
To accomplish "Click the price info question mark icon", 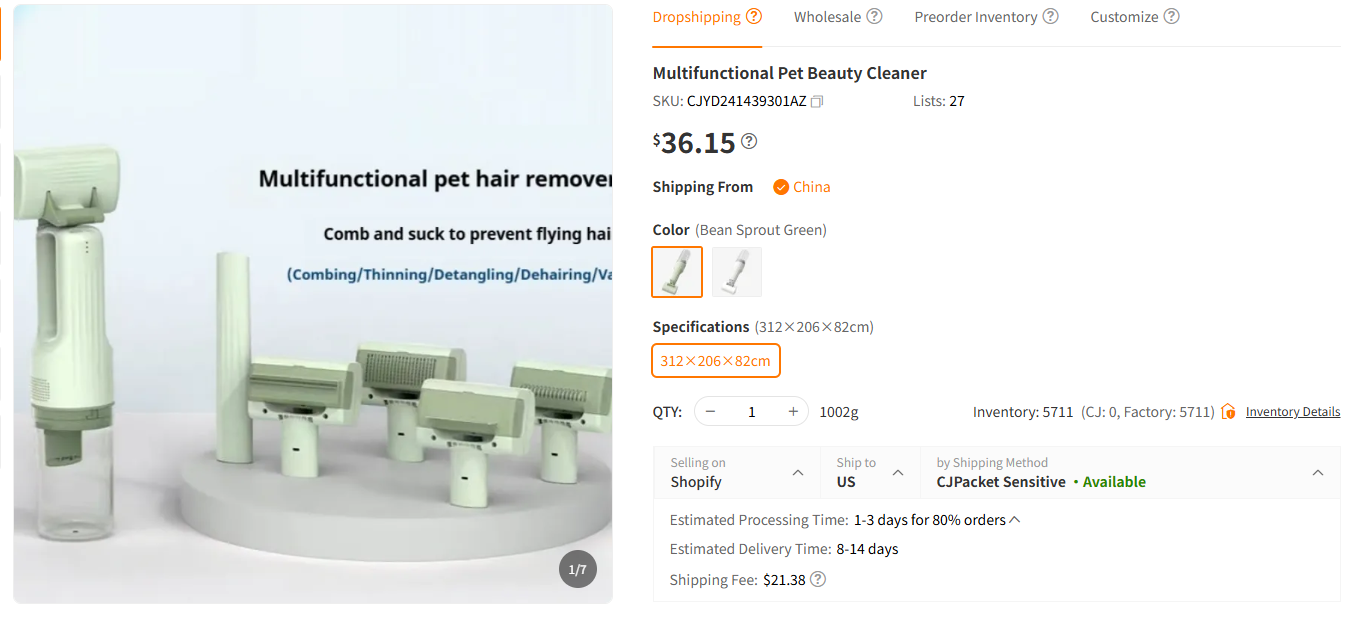I will pyautogui.click(x=749, y=141).
